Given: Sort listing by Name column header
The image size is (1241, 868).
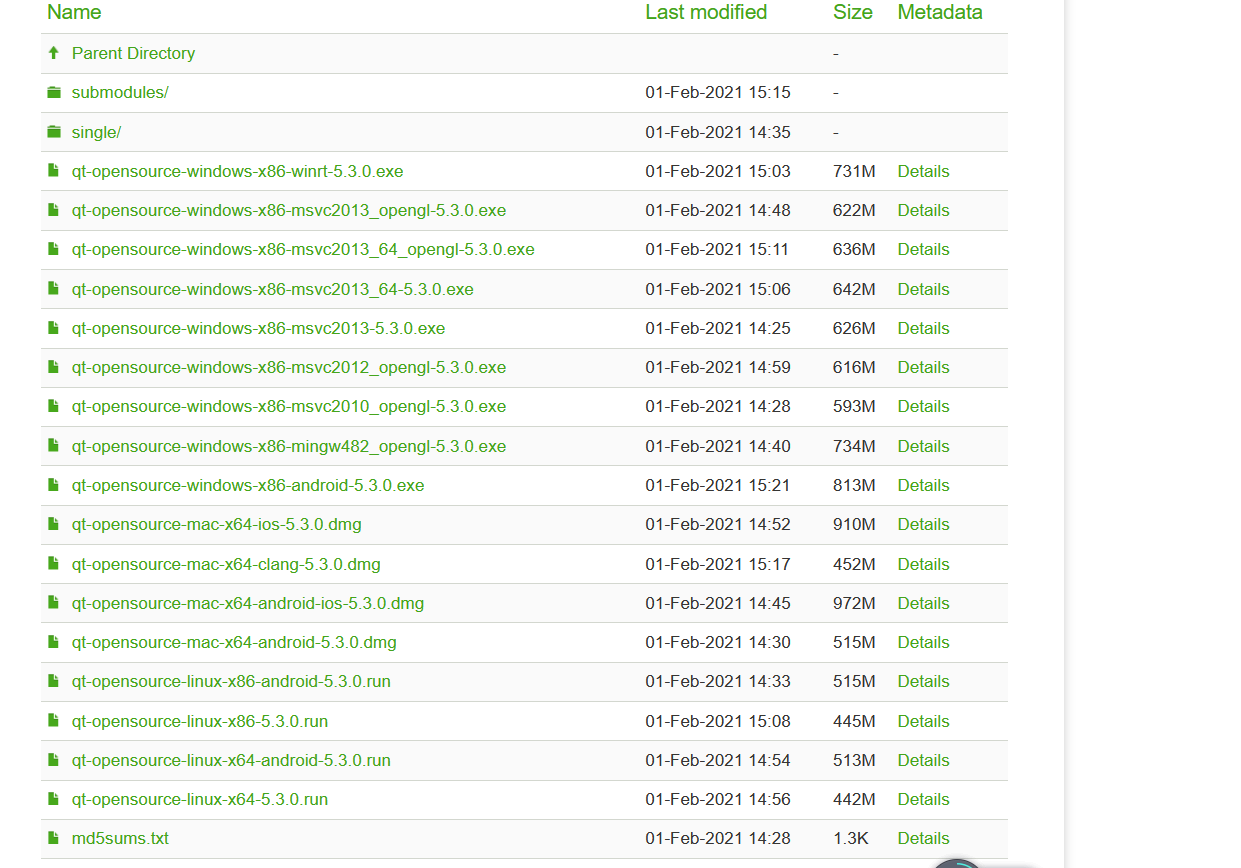Looking at the screenshot, I should [x=74, y=12].
